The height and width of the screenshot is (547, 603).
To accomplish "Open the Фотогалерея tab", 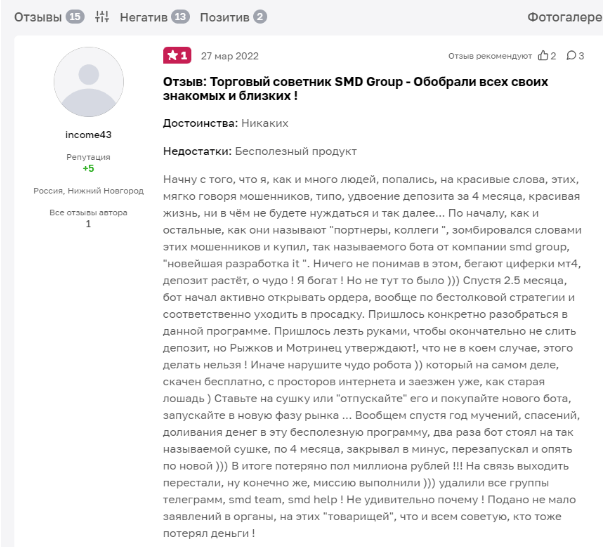I will (565, 17).
